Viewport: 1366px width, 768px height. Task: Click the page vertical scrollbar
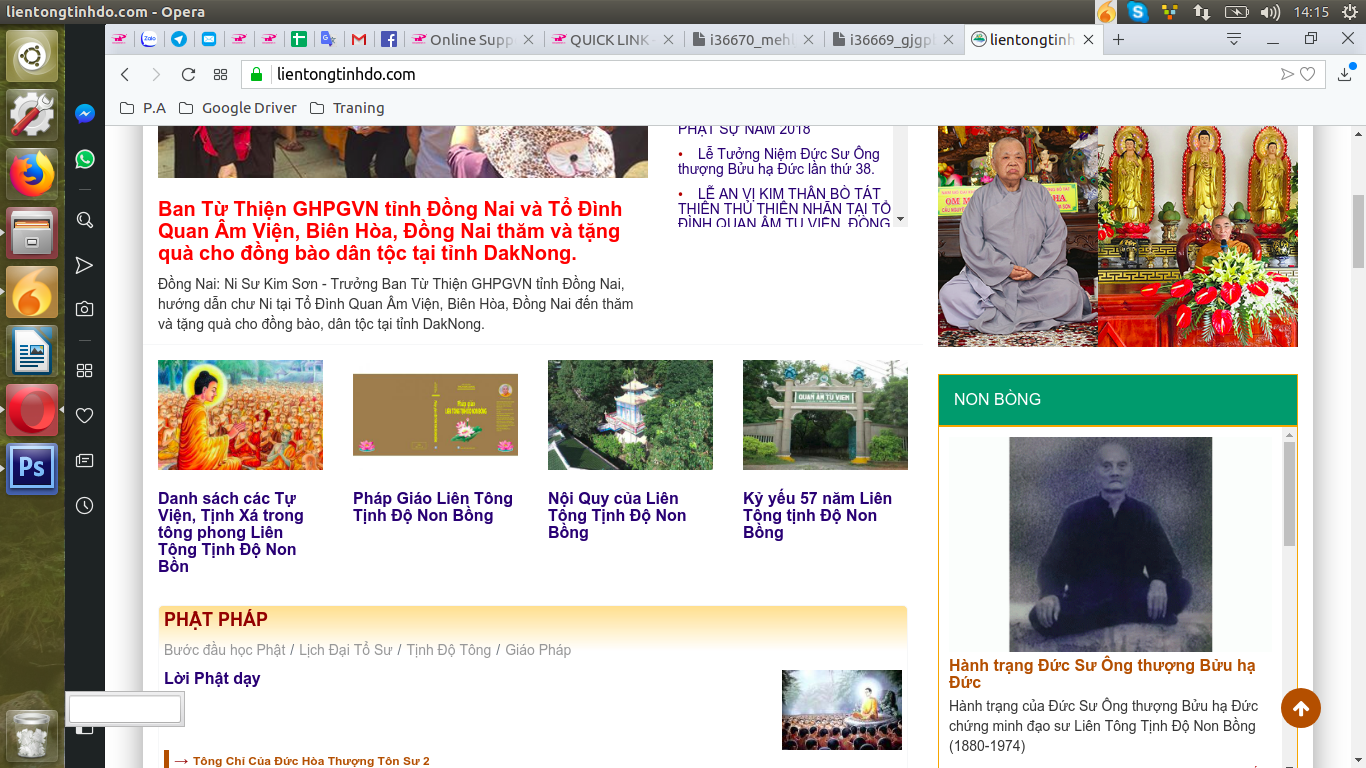pos(1359,231)
